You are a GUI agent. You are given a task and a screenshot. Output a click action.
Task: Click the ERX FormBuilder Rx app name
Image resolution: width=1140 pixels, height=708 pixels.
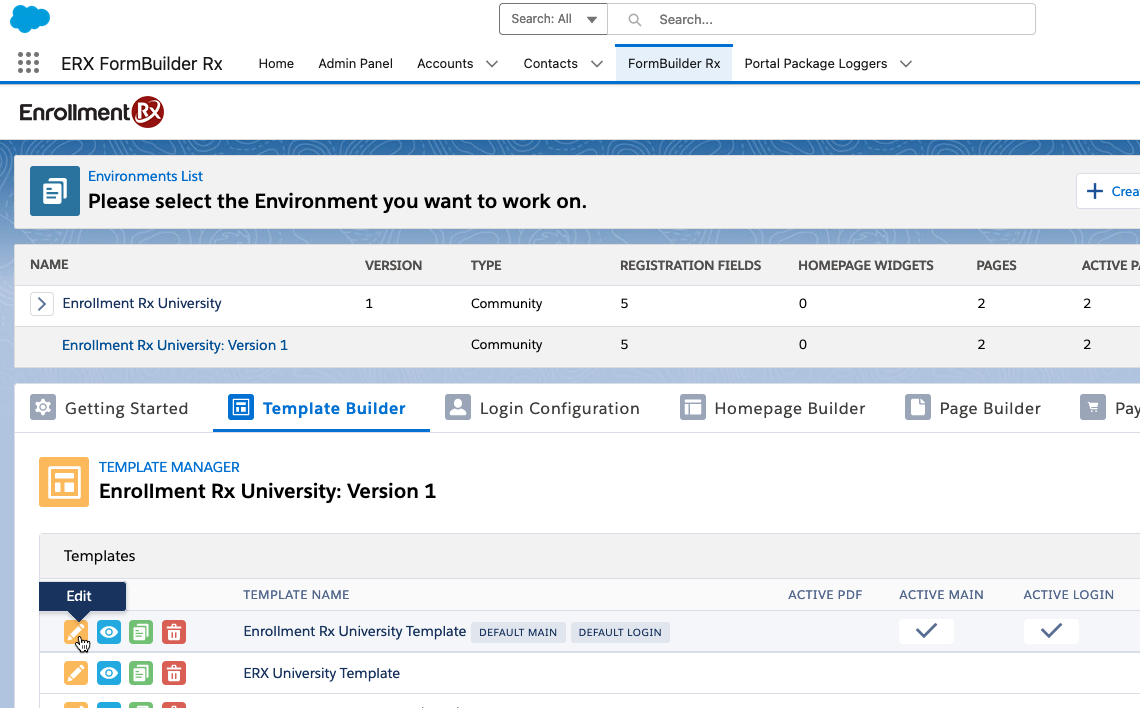tap(142, 64)
